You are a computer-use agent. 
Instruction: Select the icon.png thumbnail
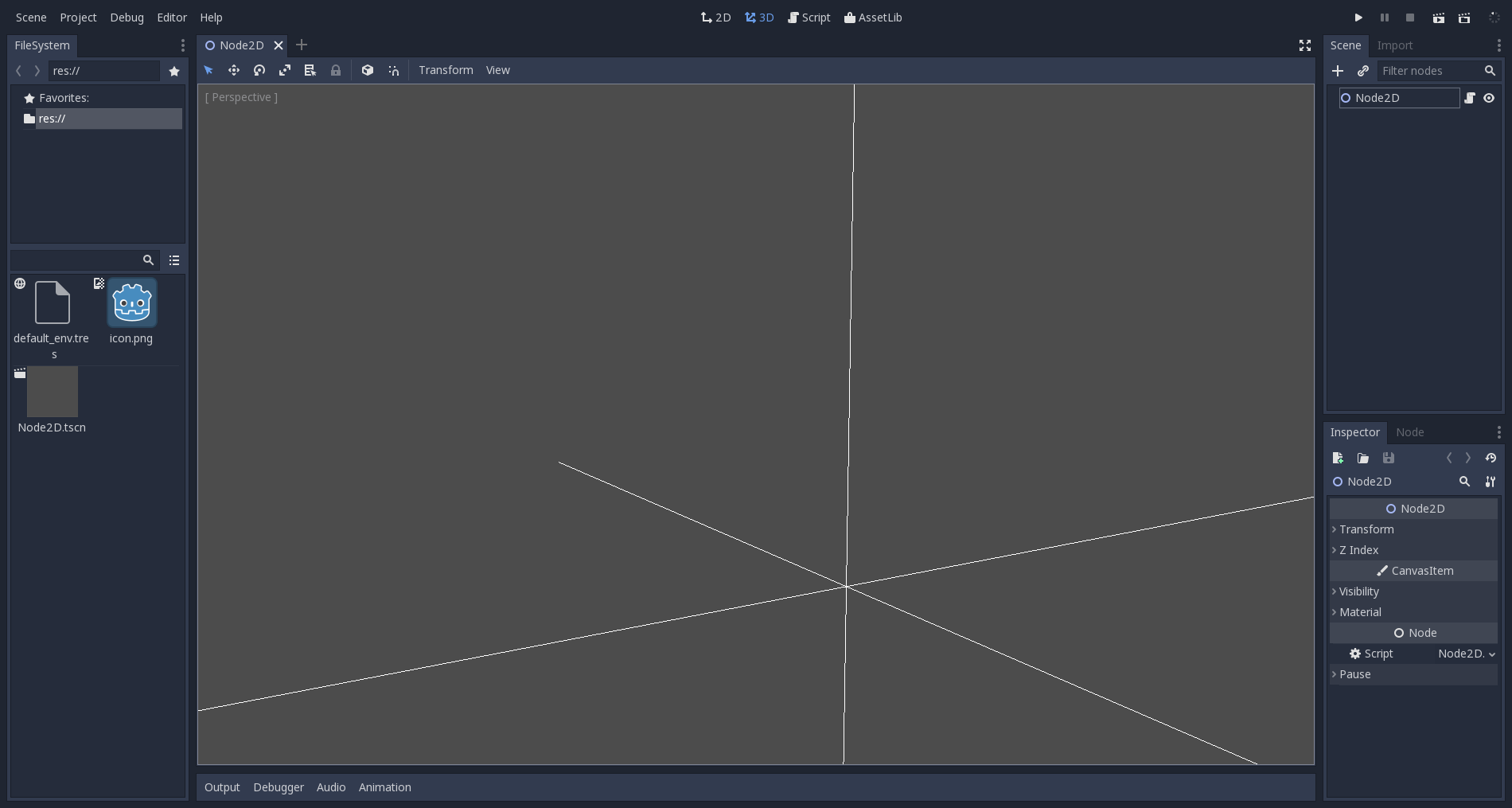point(132,303)
